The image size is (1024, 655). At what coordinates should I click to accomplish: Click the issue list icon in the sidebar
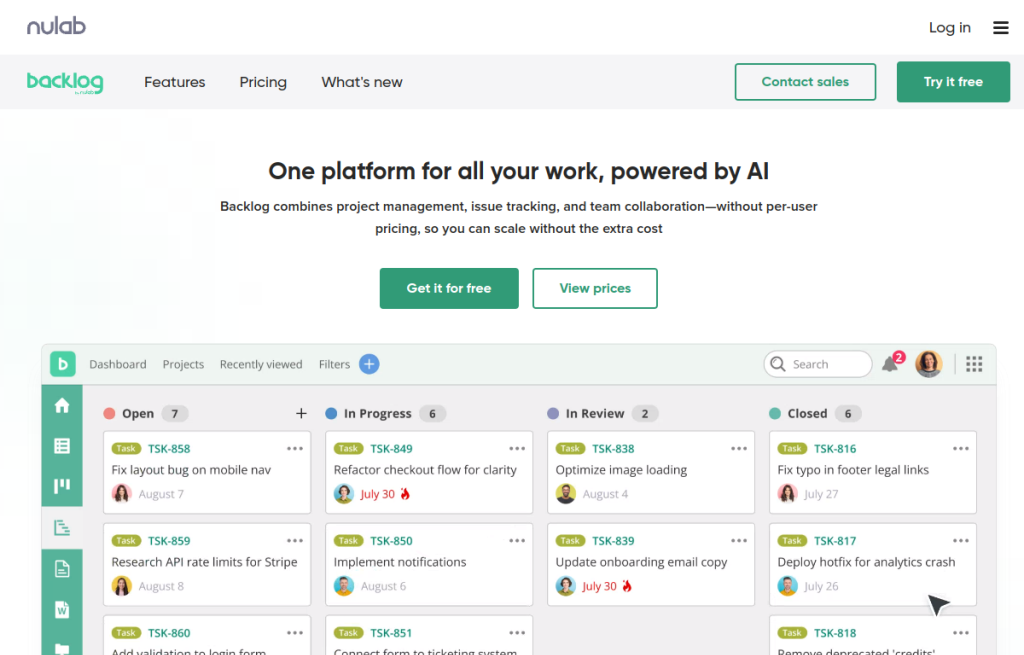[x=62, y=446]
